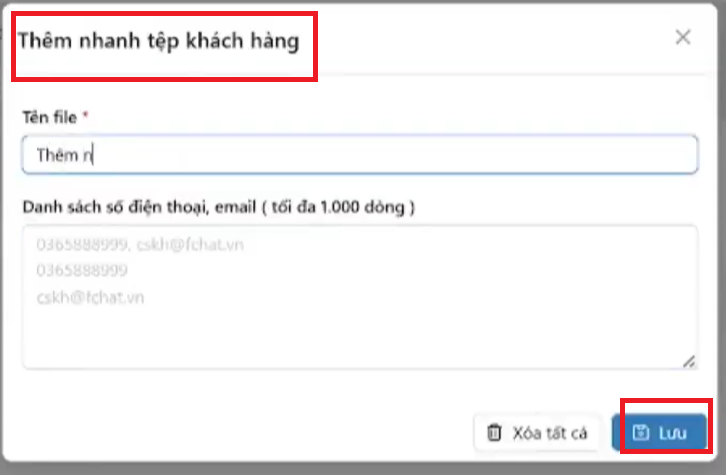726x475 pixels.
Task: Click the trash can icon on Xóa tất cả
Action: pos(494,433)
